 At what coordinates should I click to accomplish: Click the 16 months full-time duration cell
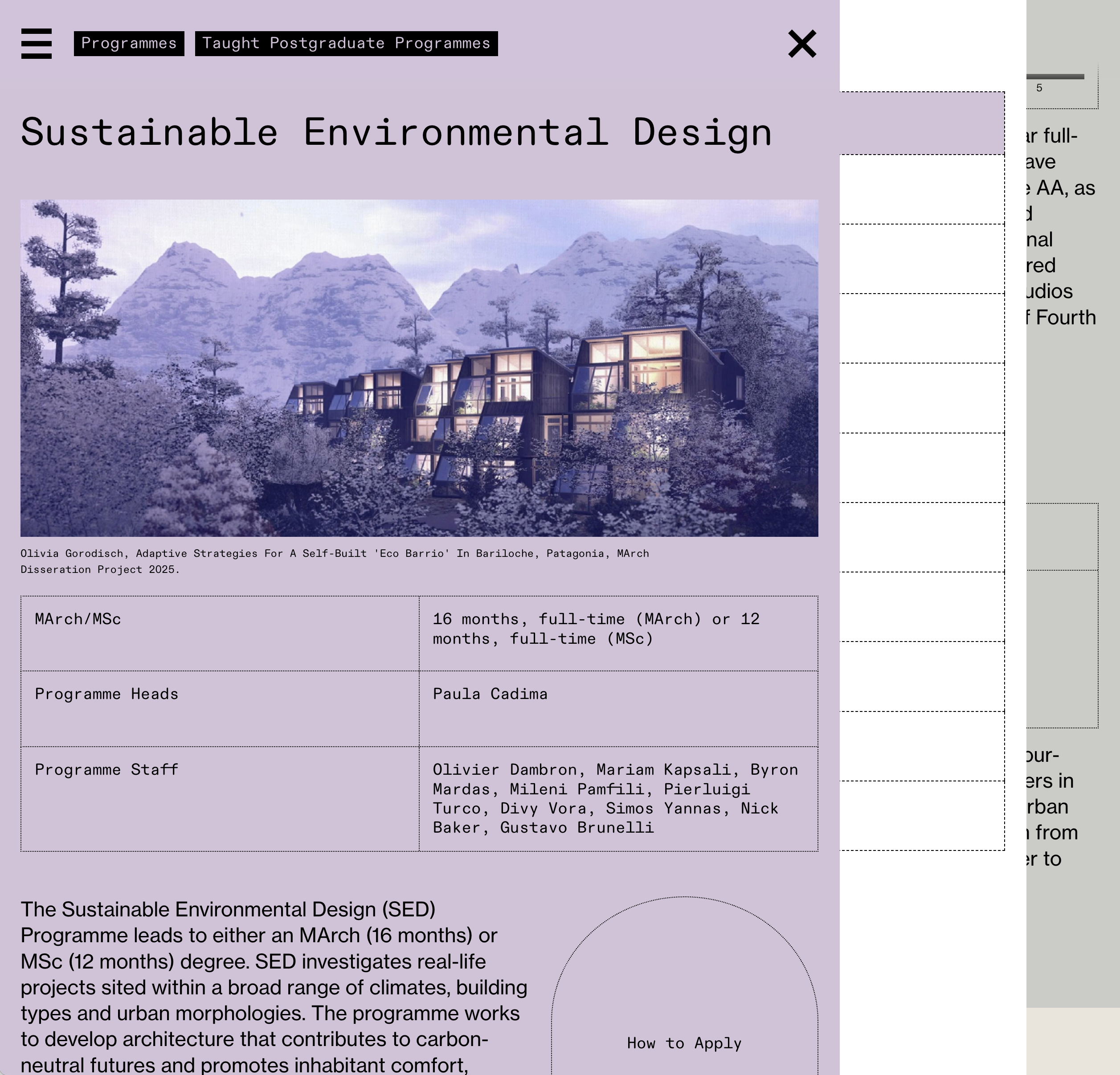point(619,633)
